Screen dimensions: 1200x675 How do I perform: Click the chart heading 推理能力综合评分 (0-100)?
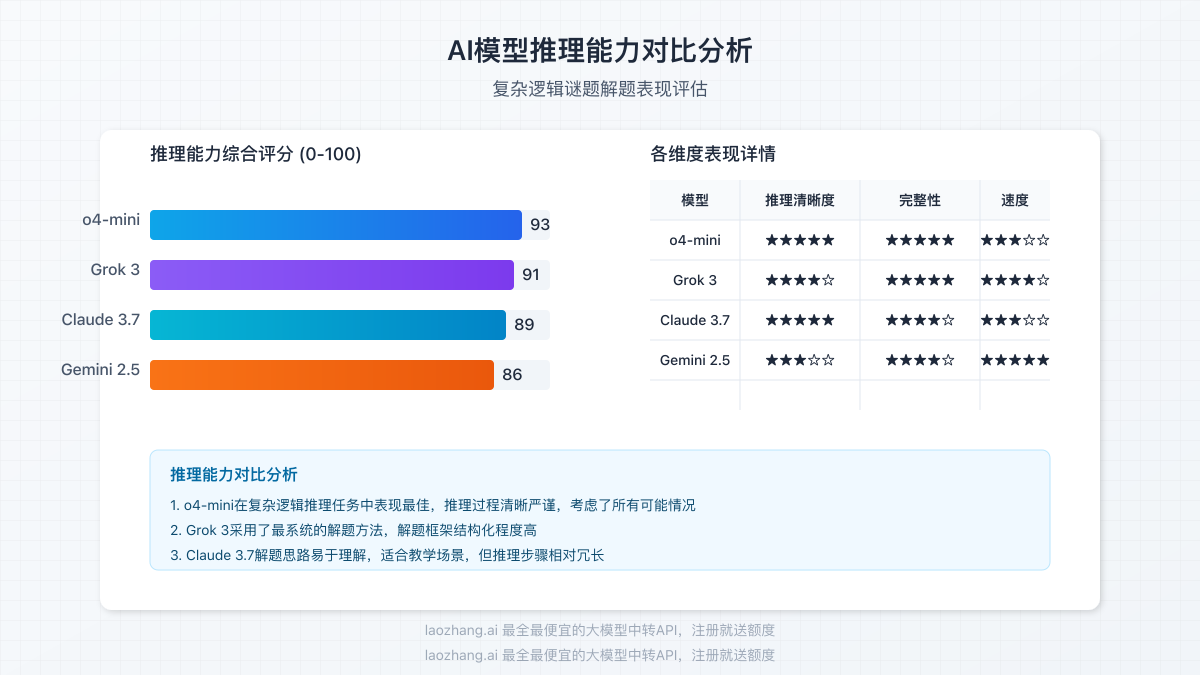pos(256,154)
